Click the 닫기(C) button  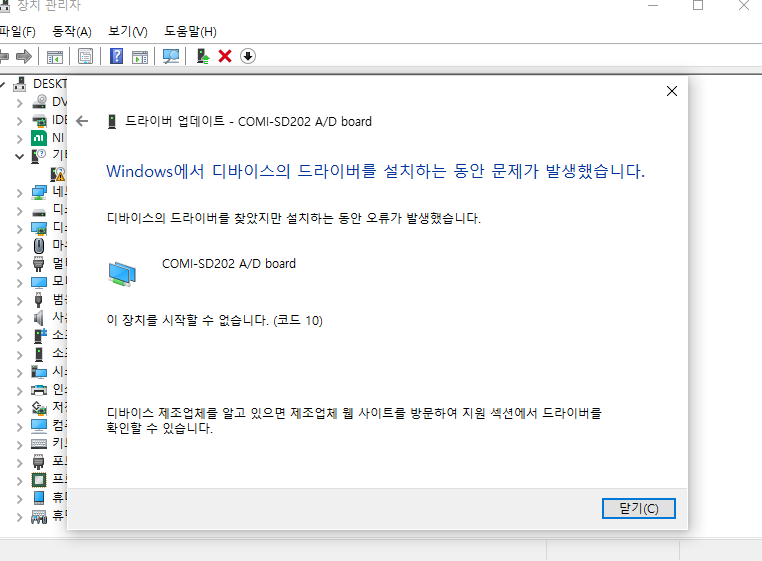coord(639,508)
